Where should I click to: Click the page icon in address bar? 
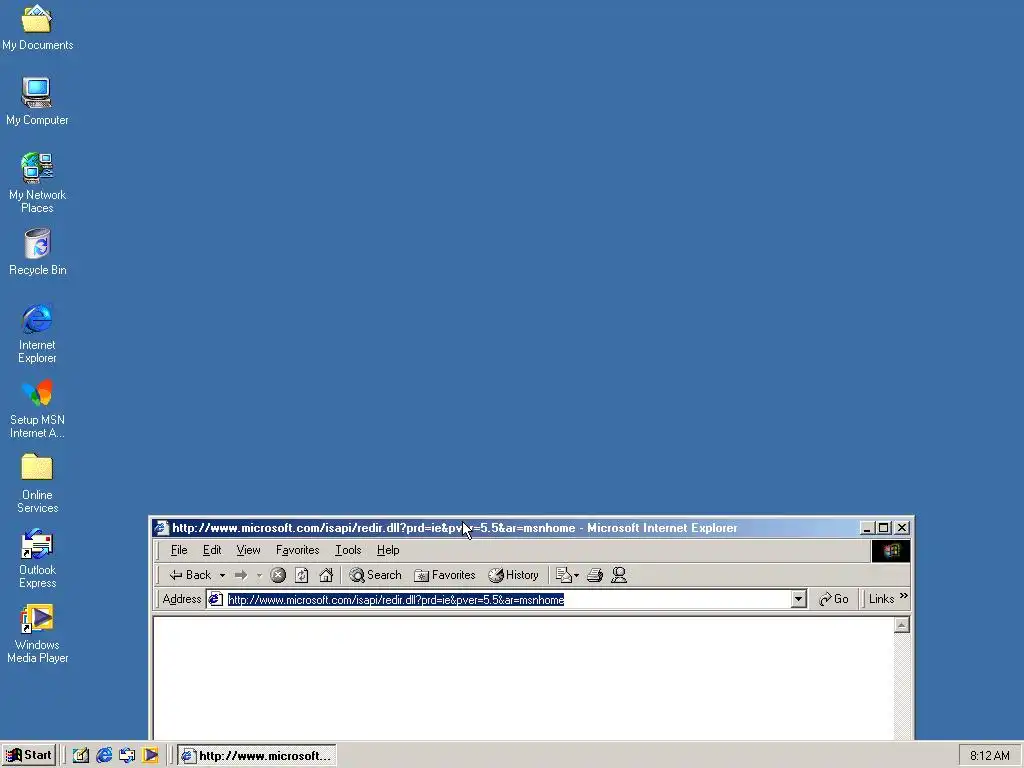click(216, 600)
